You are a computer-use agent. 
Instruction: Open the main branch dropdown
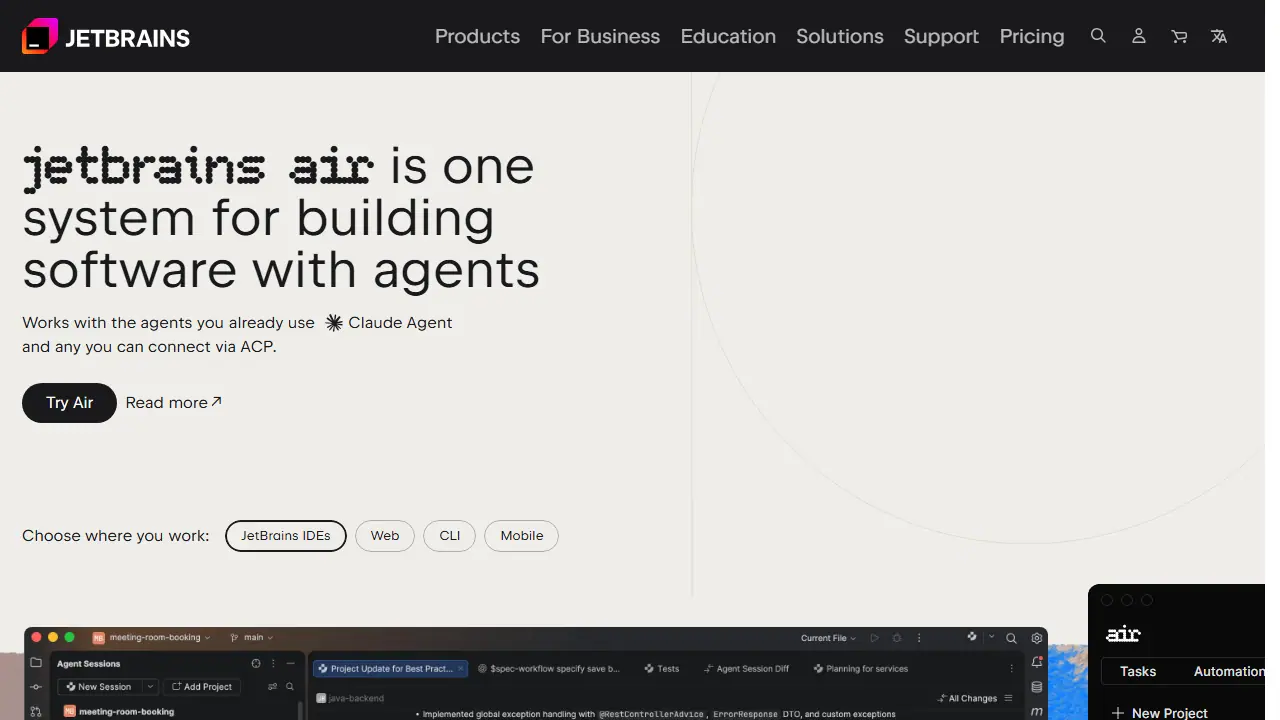251,637
